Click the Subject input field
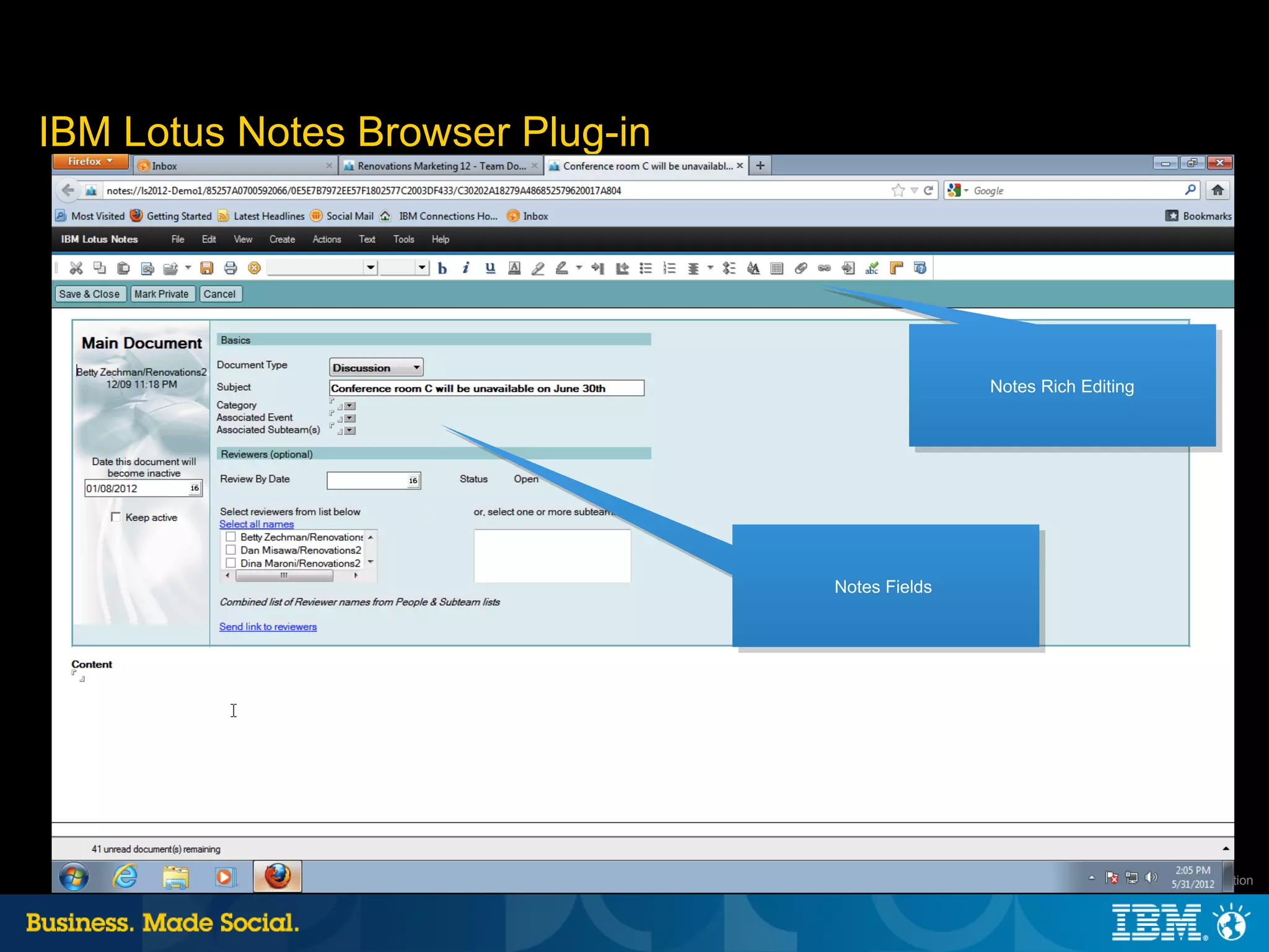 pyautogui.click(x=486, y=388)
